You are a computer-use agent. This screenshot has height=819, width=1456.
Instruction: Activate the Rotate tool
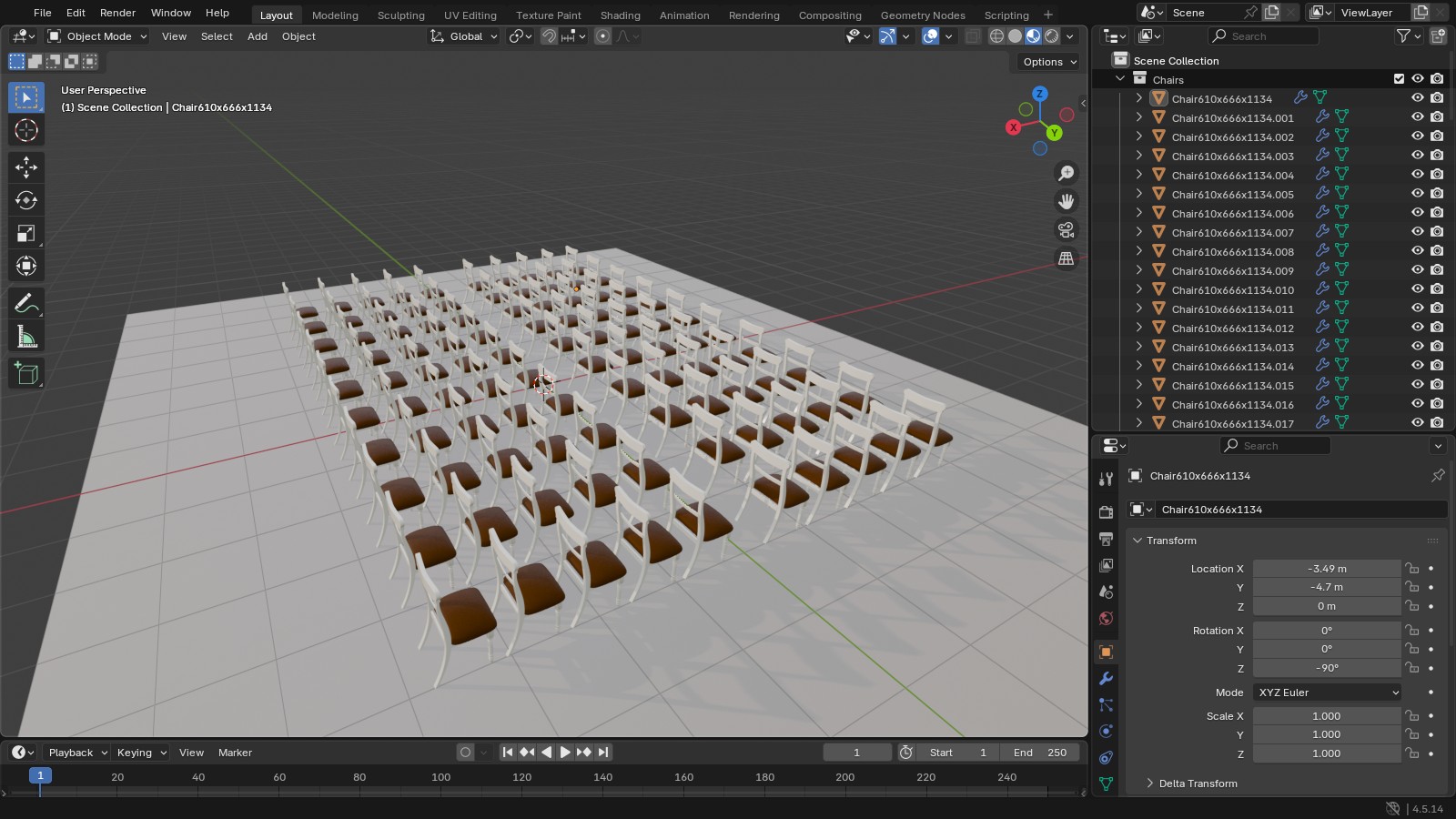coord(26,200)
